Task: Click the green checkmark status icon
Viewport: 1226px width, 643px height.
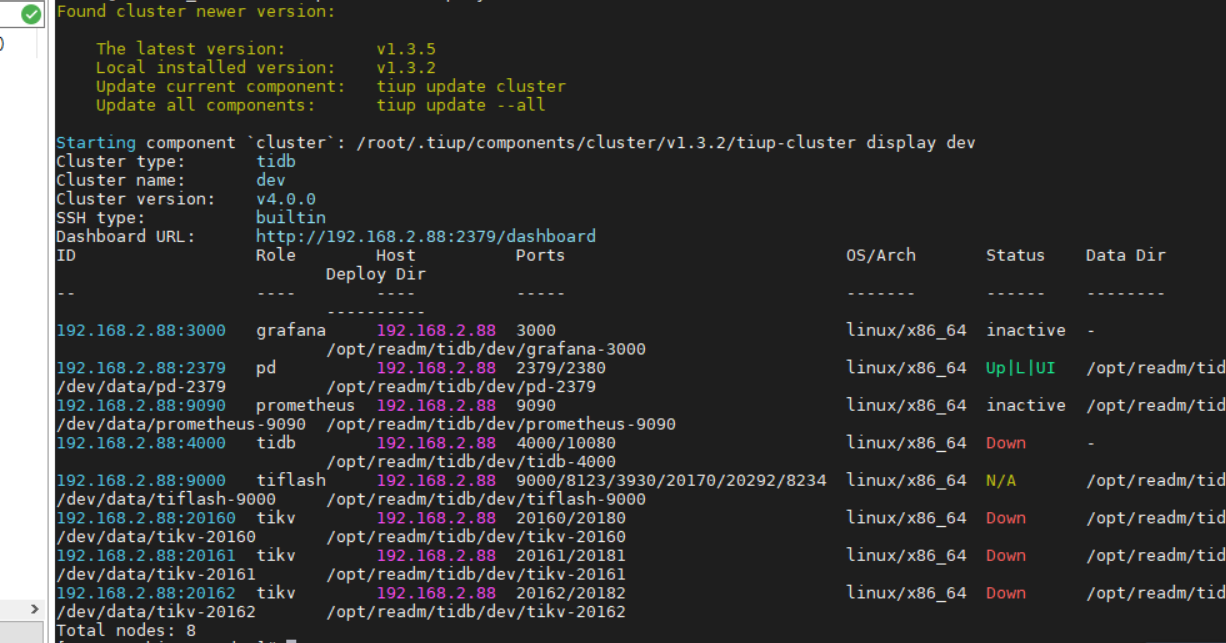Action: tap(31, 14)
